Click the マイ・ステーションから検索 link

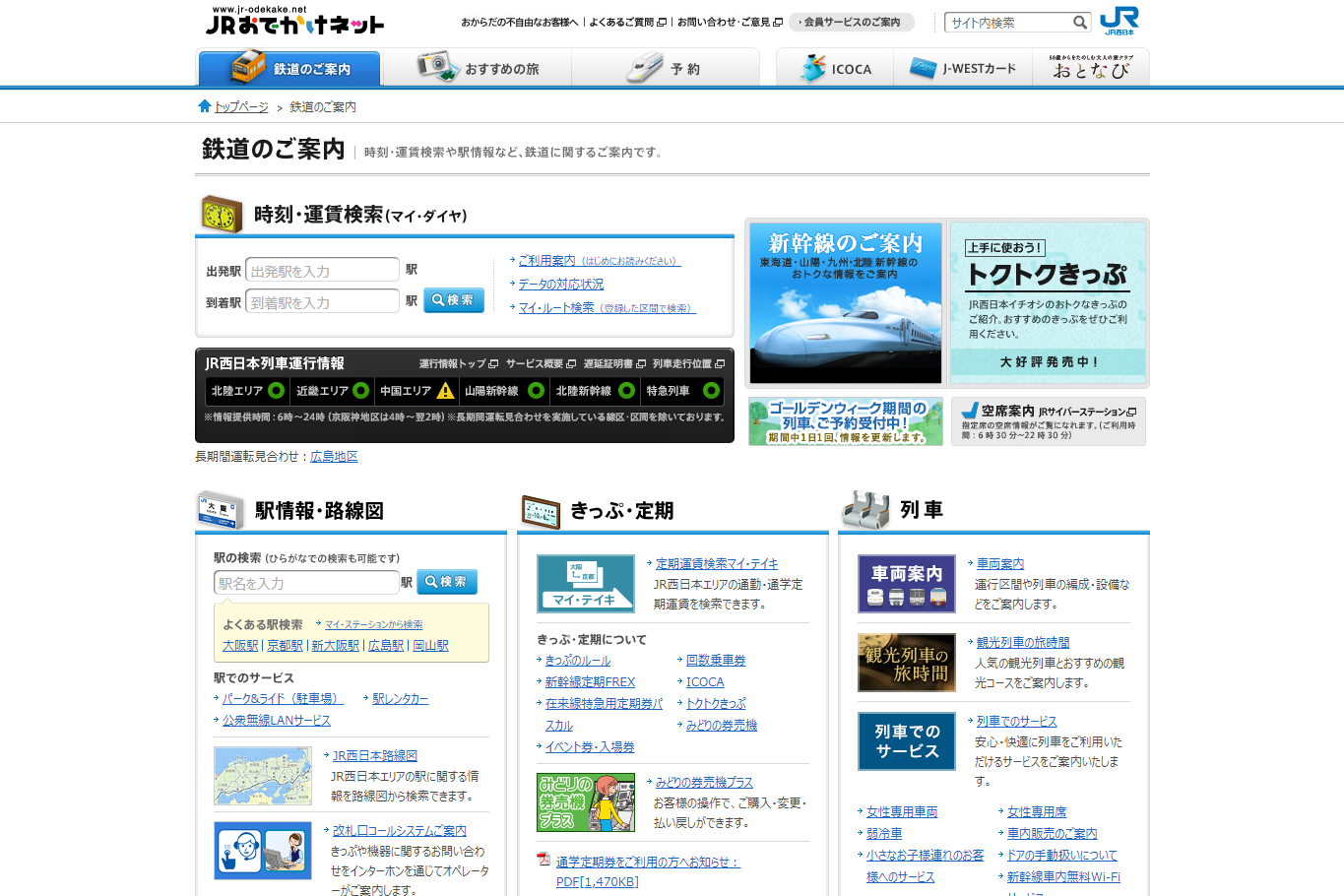(374, 625)
